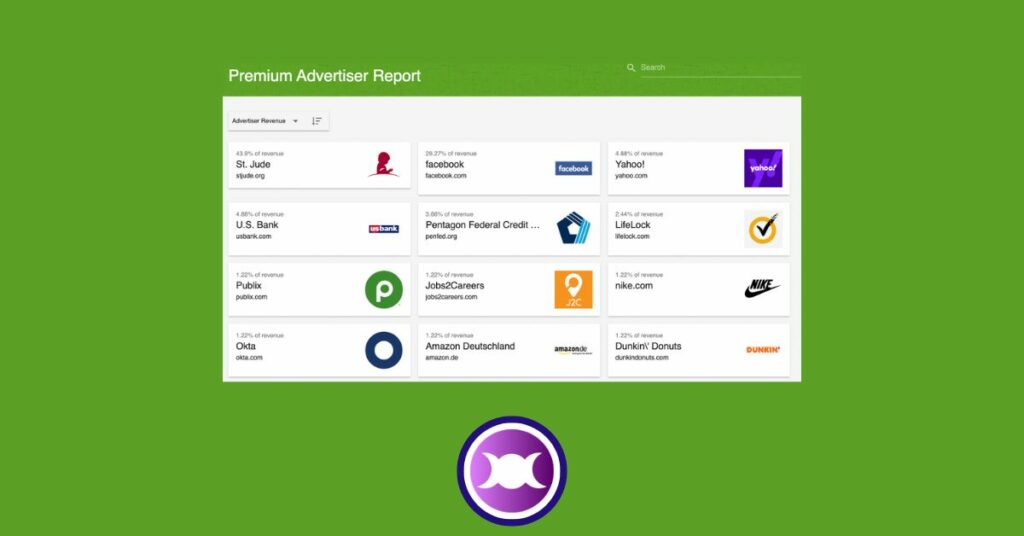Click the dunkindonuts.com domain text
Image resolution: width=1024 pixels, height=536 pixels.
tap(642, 358)
